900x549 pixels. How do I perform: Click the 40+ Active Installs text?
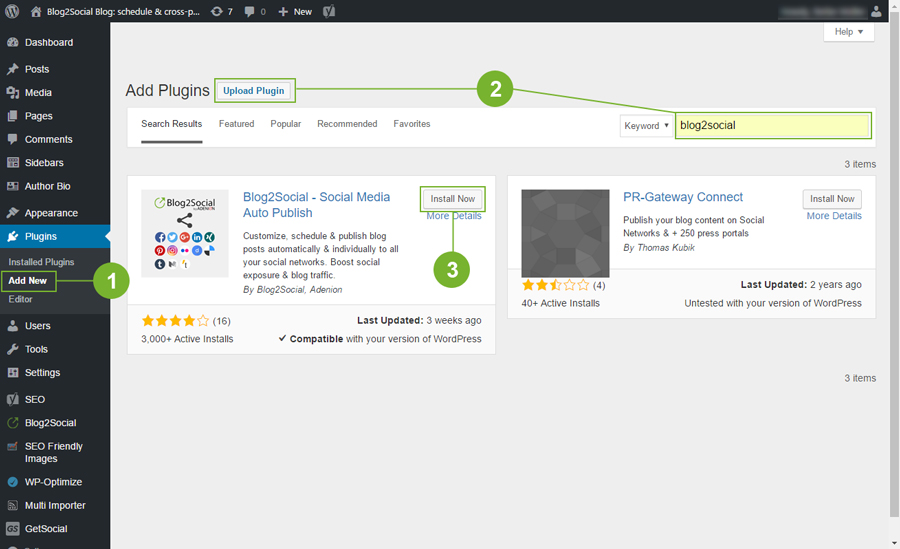coord(560,303)
